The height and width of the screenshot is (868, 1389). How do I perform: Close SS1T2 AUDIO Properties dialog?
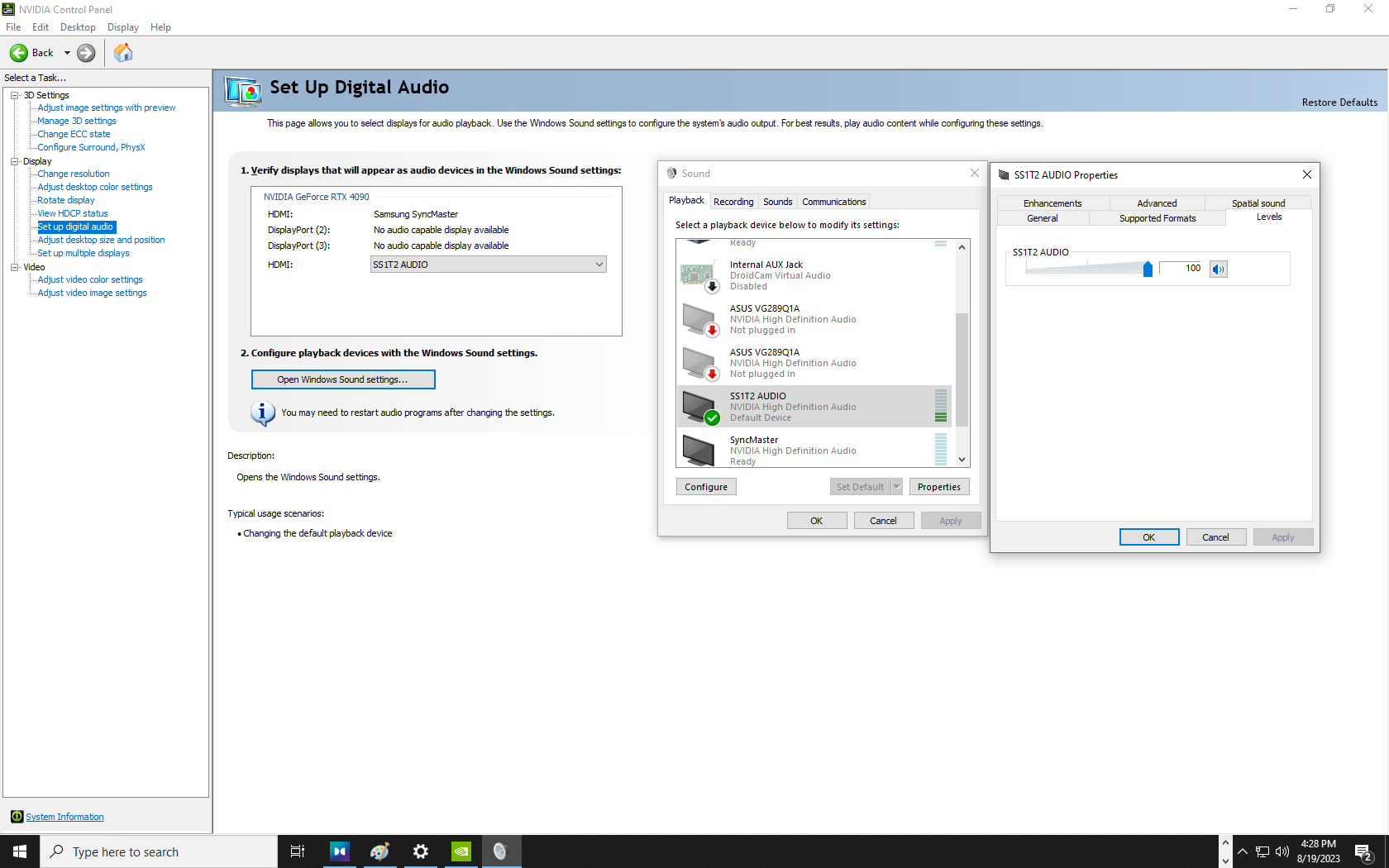1307,174
